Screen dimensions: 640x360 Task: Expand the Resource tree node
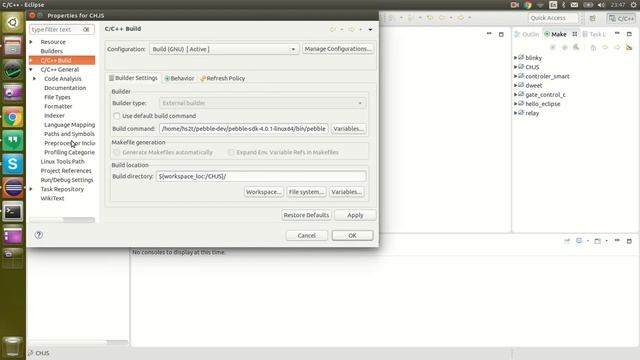tap(31, 42)
